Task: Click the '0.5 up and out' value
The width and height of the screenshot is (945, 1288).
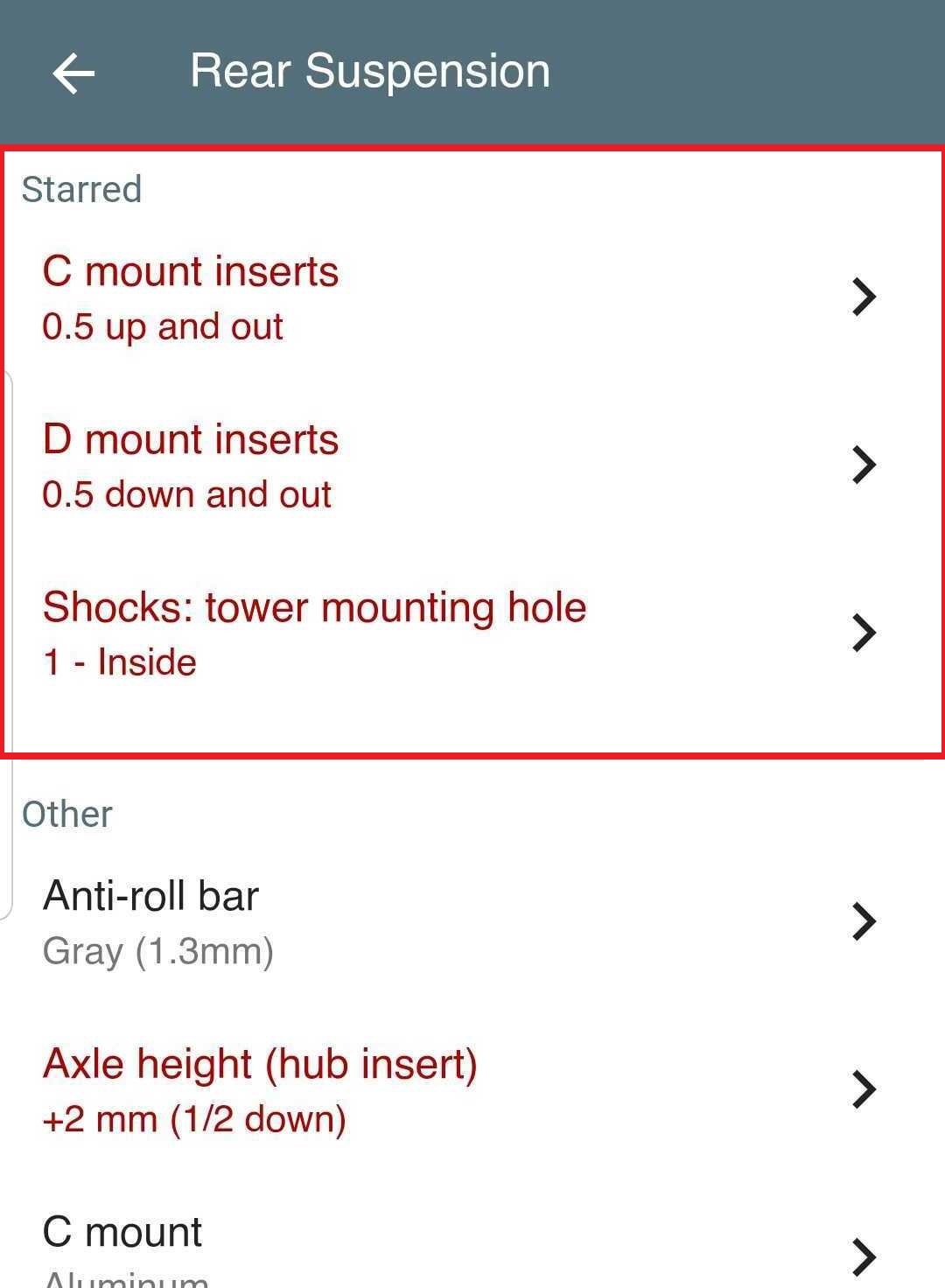Action: click(163, 326)
